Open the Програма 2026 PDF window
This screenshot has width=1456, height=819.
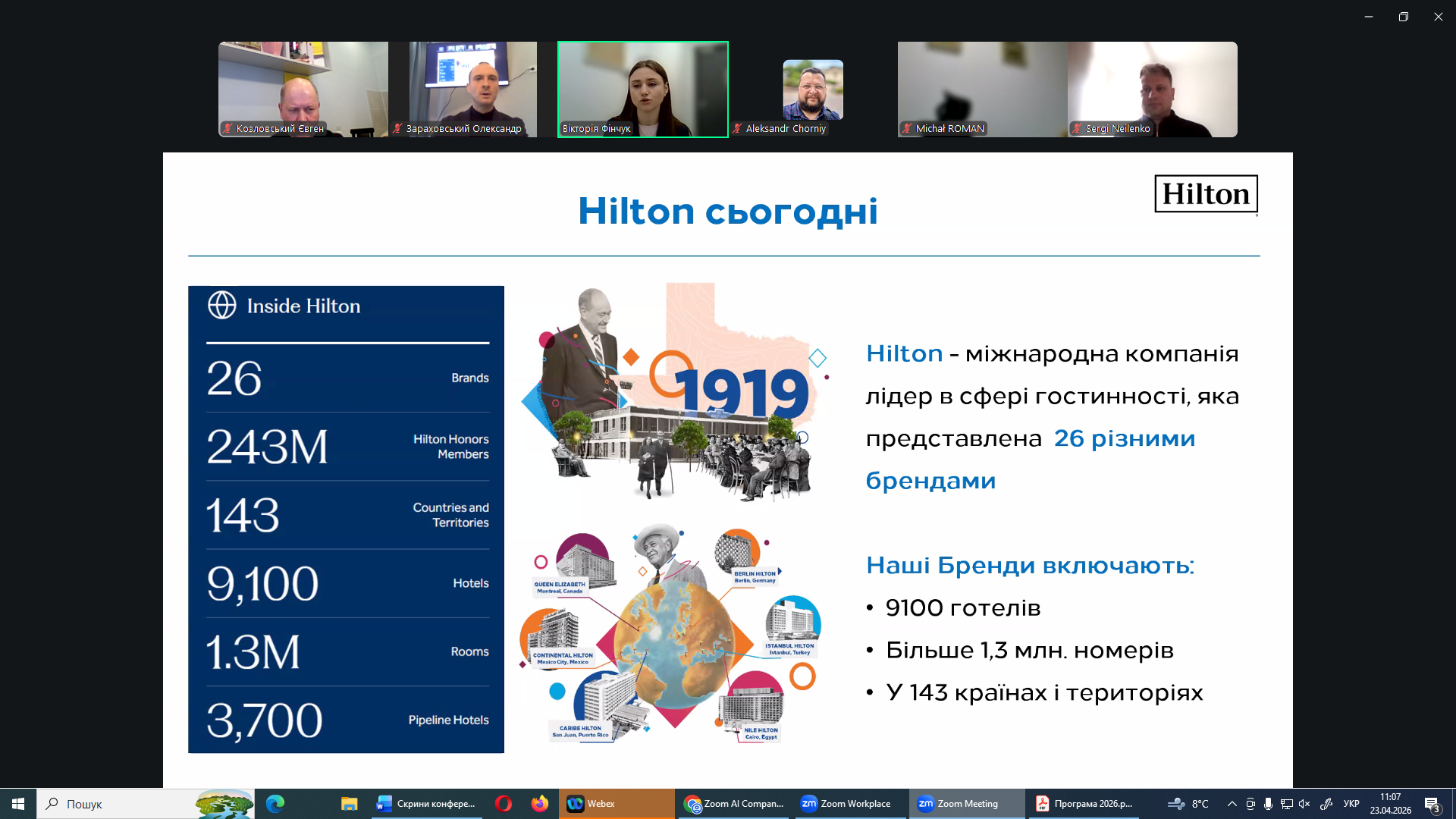(1084, 804)
